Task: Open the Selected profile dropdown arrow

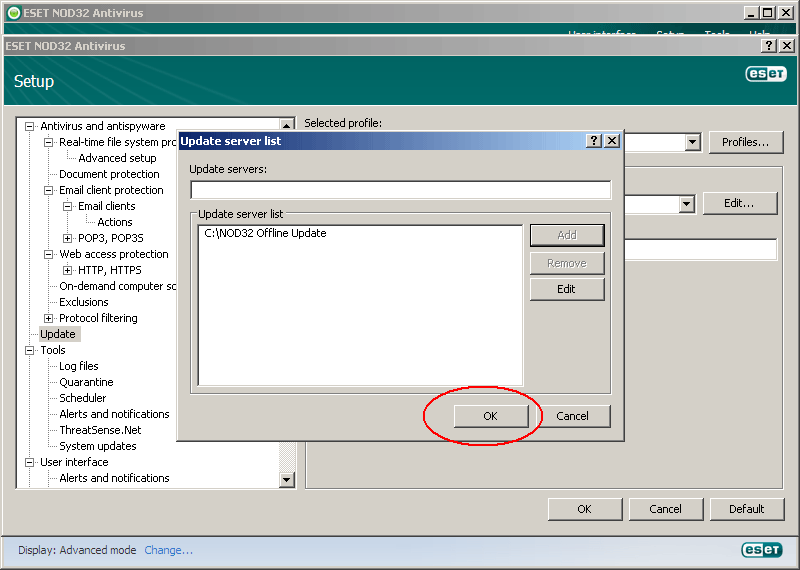Action: 692,142
